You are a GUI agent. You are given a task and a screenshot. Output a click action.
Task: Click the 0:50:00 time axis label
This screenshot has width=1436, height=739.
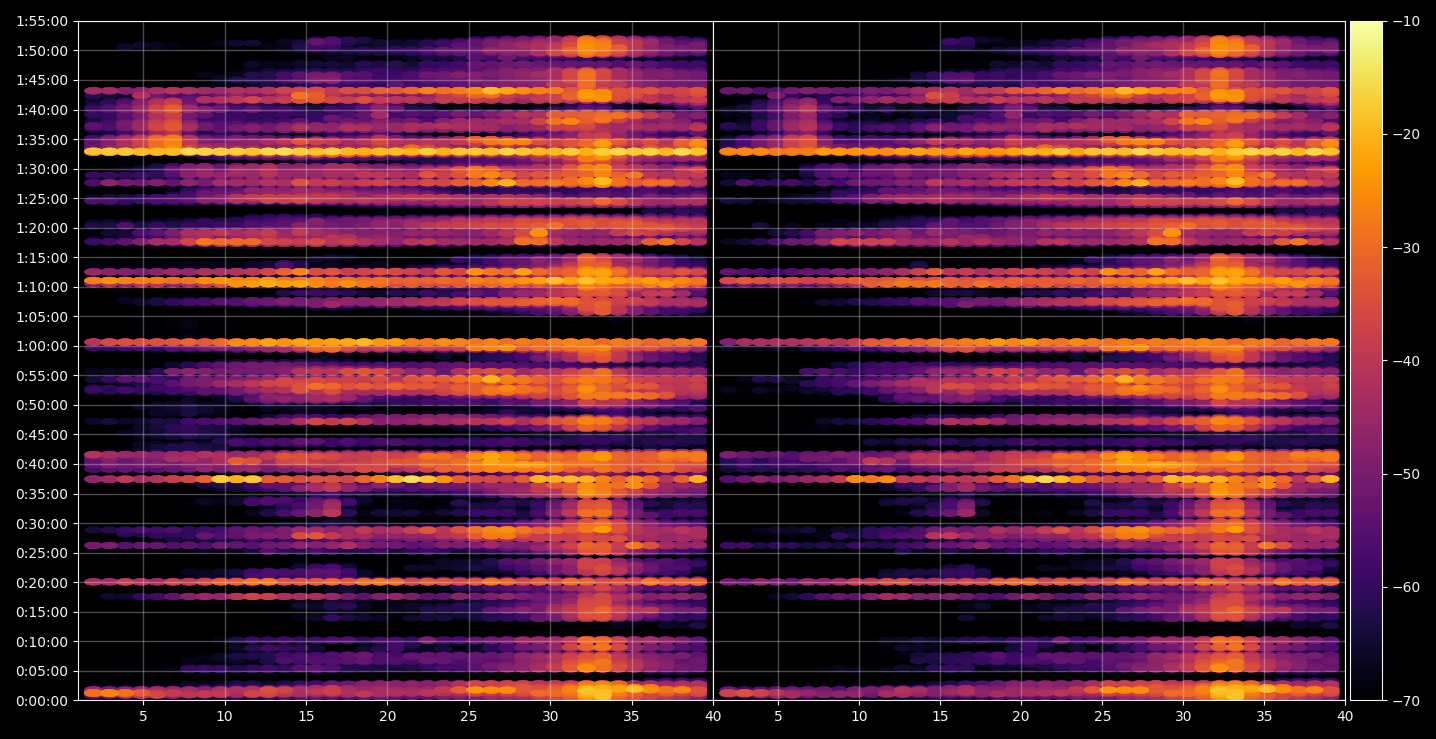(42, 405)
